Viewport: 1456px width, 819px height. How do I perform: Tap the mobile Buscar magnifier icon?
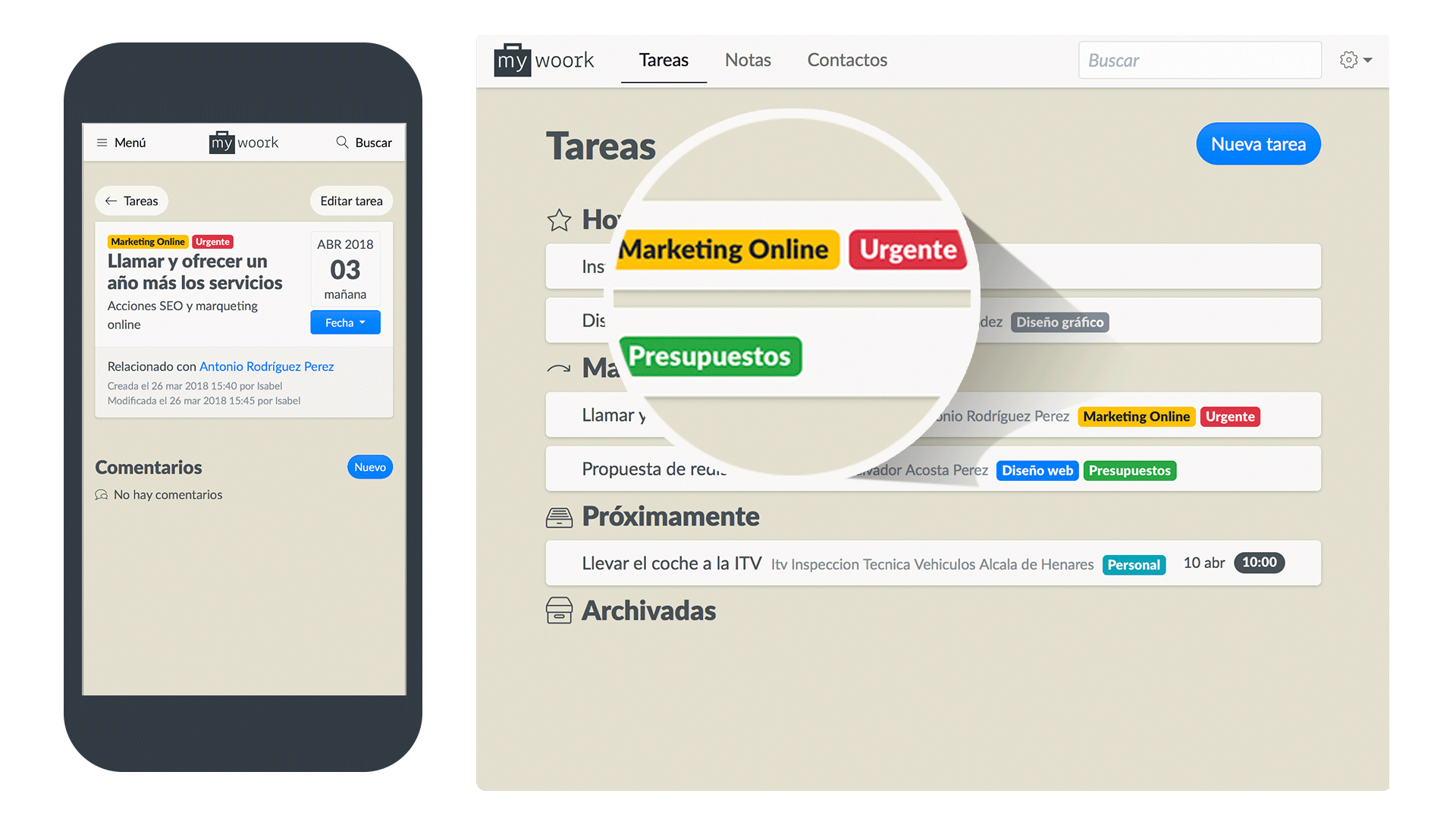click(x=342, y=142)
